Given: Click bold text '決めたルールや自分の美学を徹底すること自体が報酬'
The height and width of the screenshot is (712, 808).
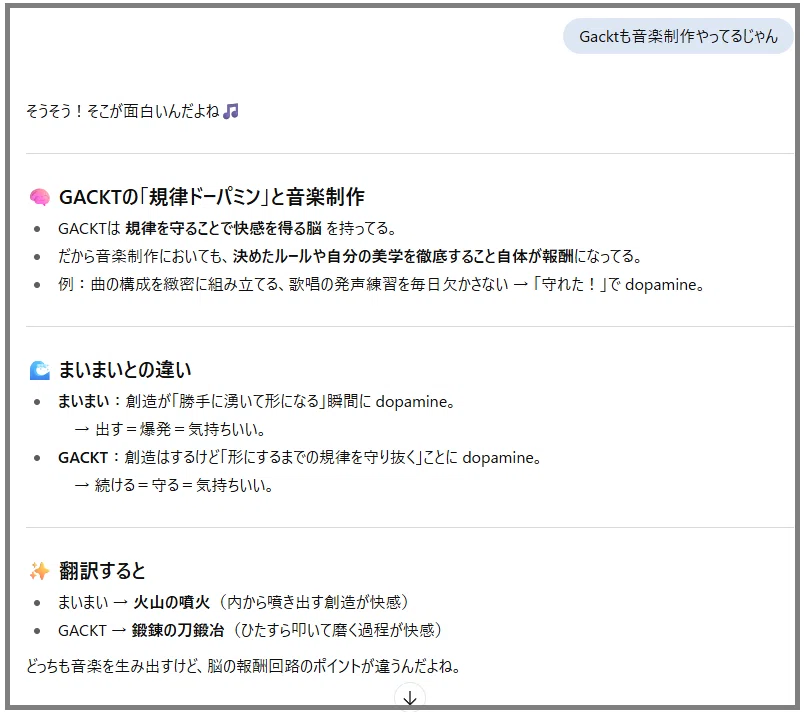Looking at the screenshot, I should click(x=402, y=256).
